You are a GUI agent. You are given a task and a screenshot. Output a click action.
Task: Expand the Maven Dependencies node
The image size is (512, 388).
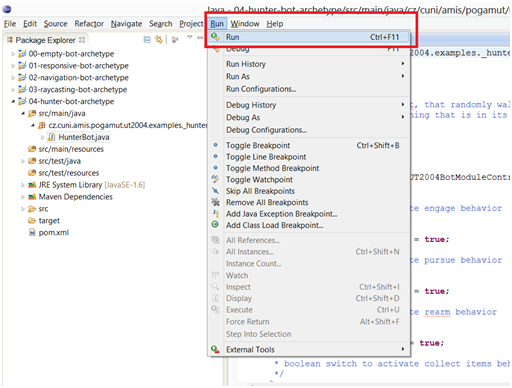pyautogui.click(x=23, y=197)
